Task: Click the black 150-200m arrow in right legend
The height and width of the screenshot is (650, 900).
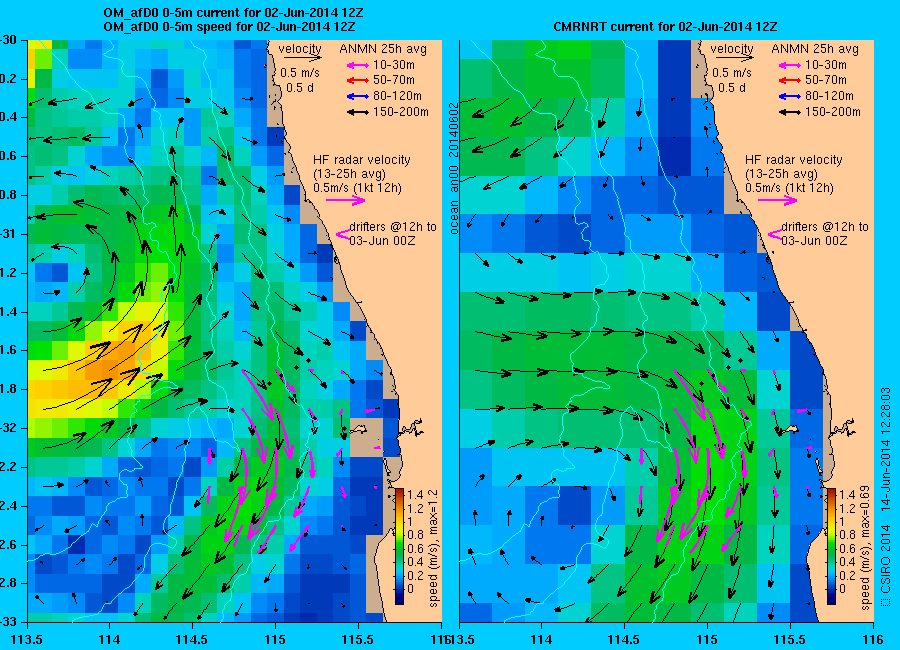Action: click(789, 113)
